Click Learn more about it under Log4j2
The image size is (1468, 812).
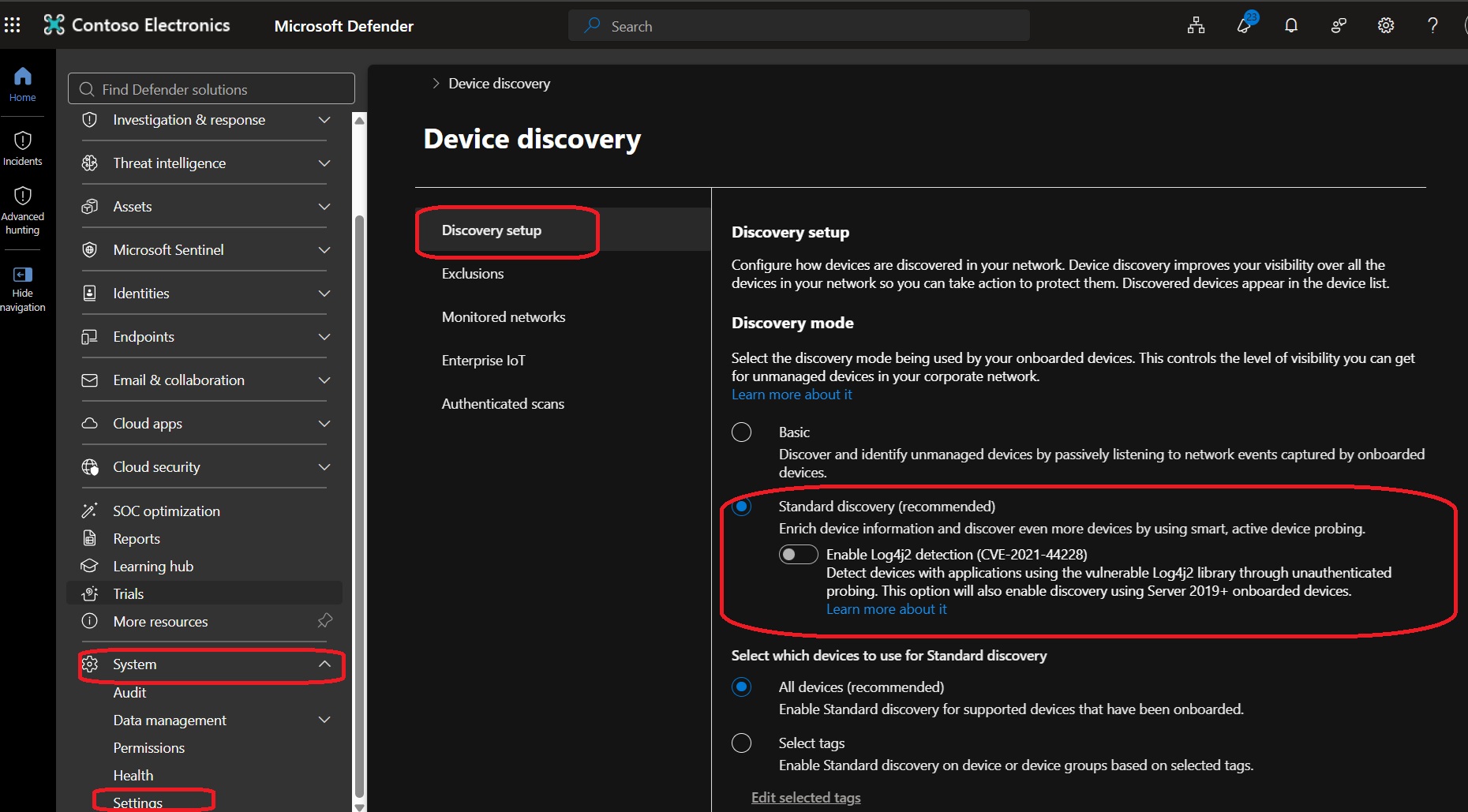pyautogui.click(x=886, y=609)
